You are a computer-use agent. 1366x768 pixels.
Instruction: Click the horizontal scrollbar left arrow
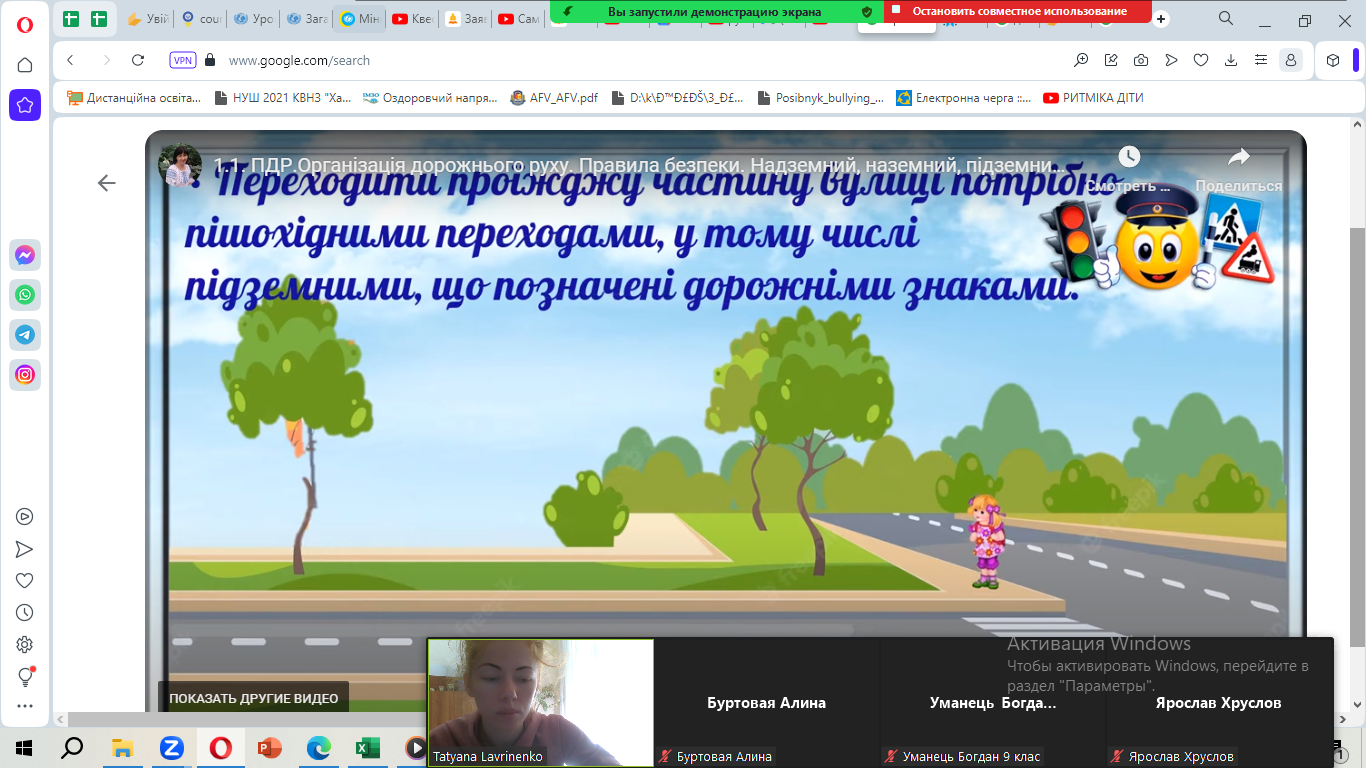[61, 719]
